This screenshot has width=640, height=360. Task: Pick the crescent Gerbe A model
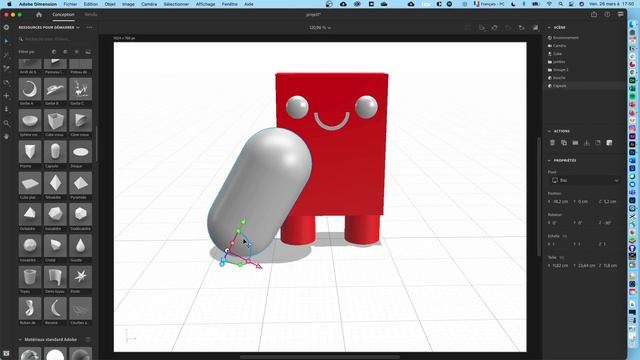point(30,89)
